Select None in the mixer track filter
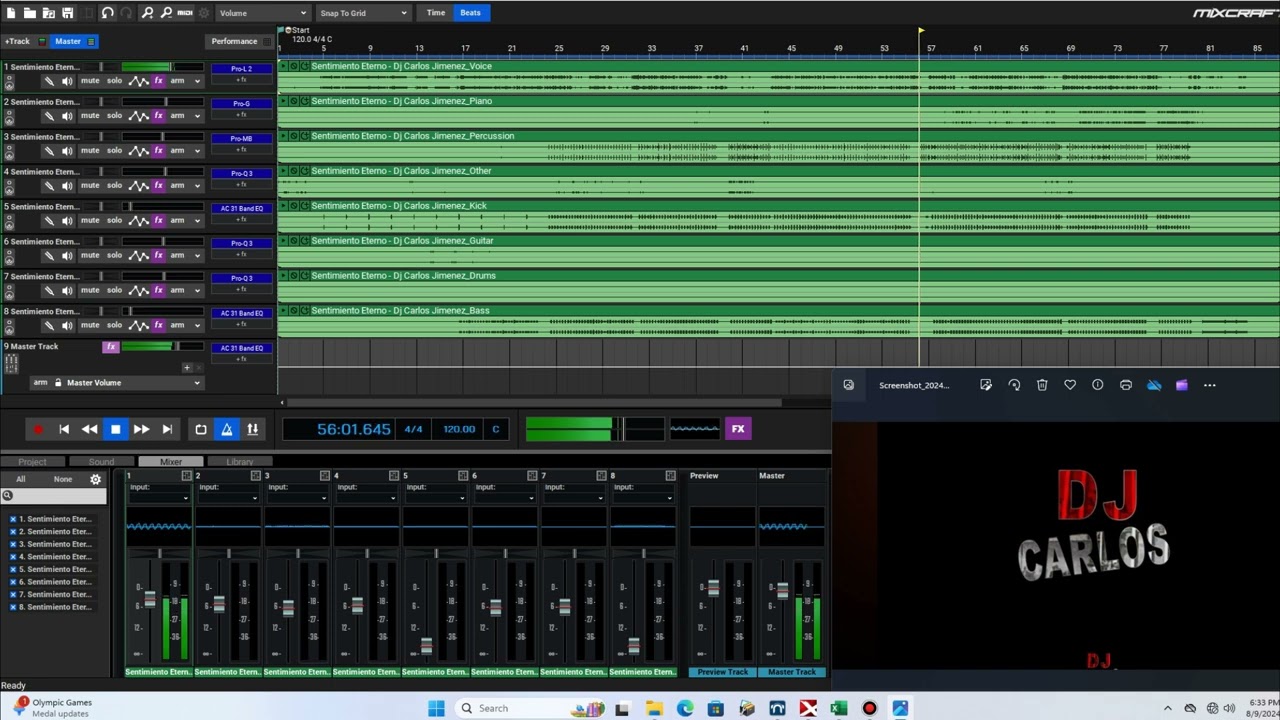Screen dimensions: 1280x720 pyautogui.click(x=63, y=479)
